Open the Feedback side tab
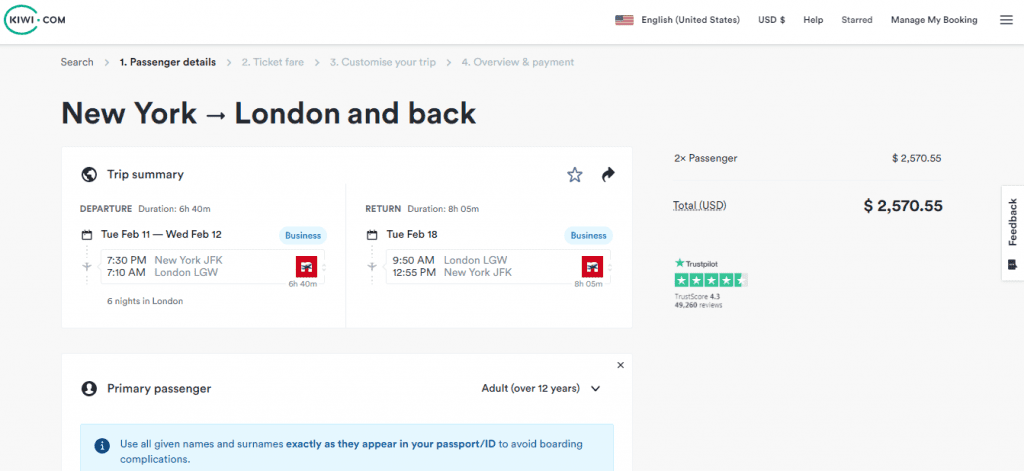Image resolution: width=1024 pixels, height=471 pixels. (1013, 233)
